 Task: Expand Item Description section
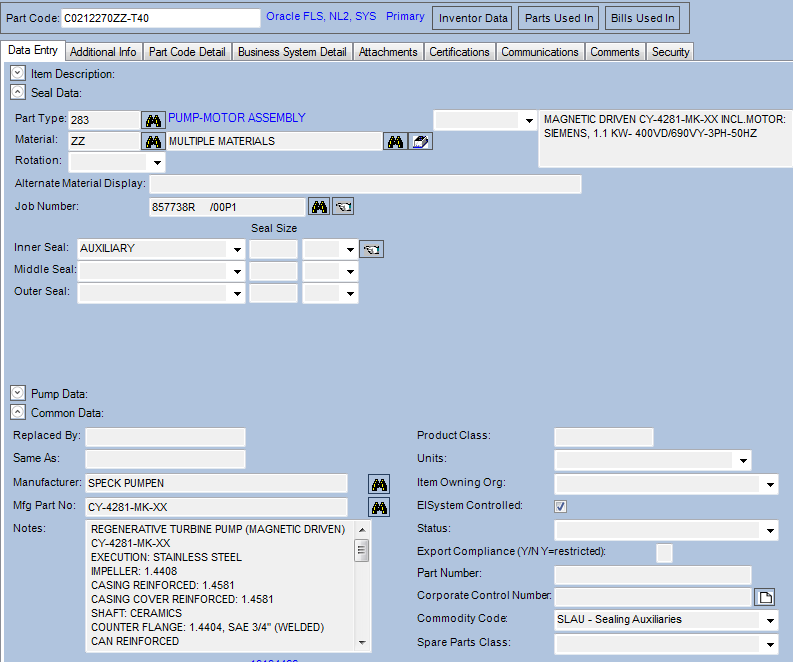18,73
